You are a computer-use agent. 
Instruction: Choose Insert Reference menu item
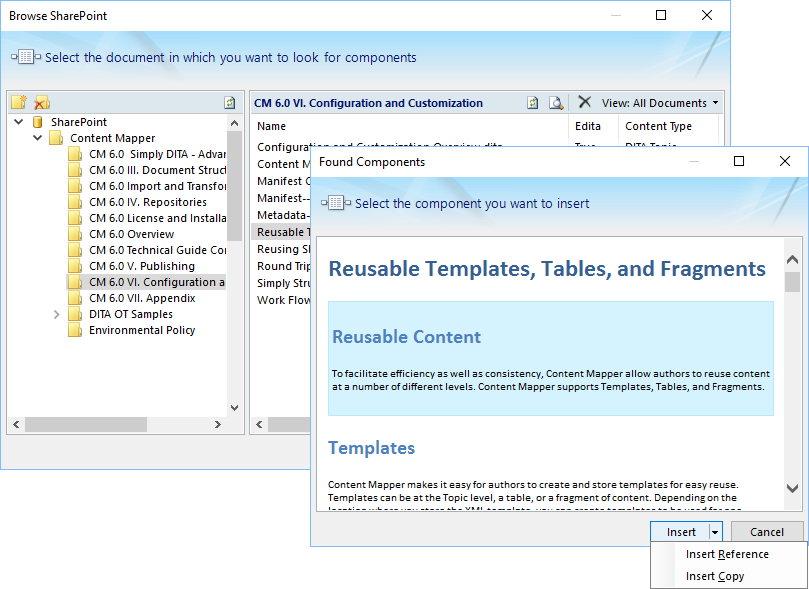[727, 554]
